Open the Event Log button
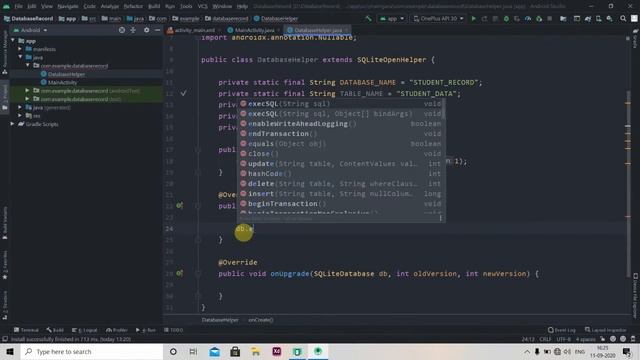Screen dimensions: 640x360 562,330
